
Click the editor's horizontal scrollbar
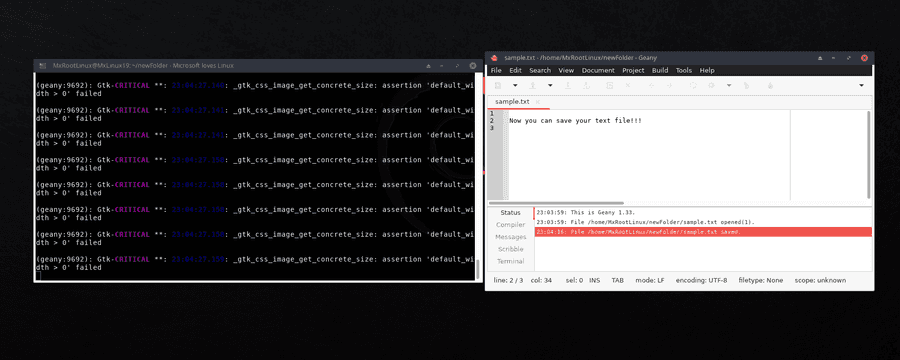pyautogui.click(x=556, y=203)
